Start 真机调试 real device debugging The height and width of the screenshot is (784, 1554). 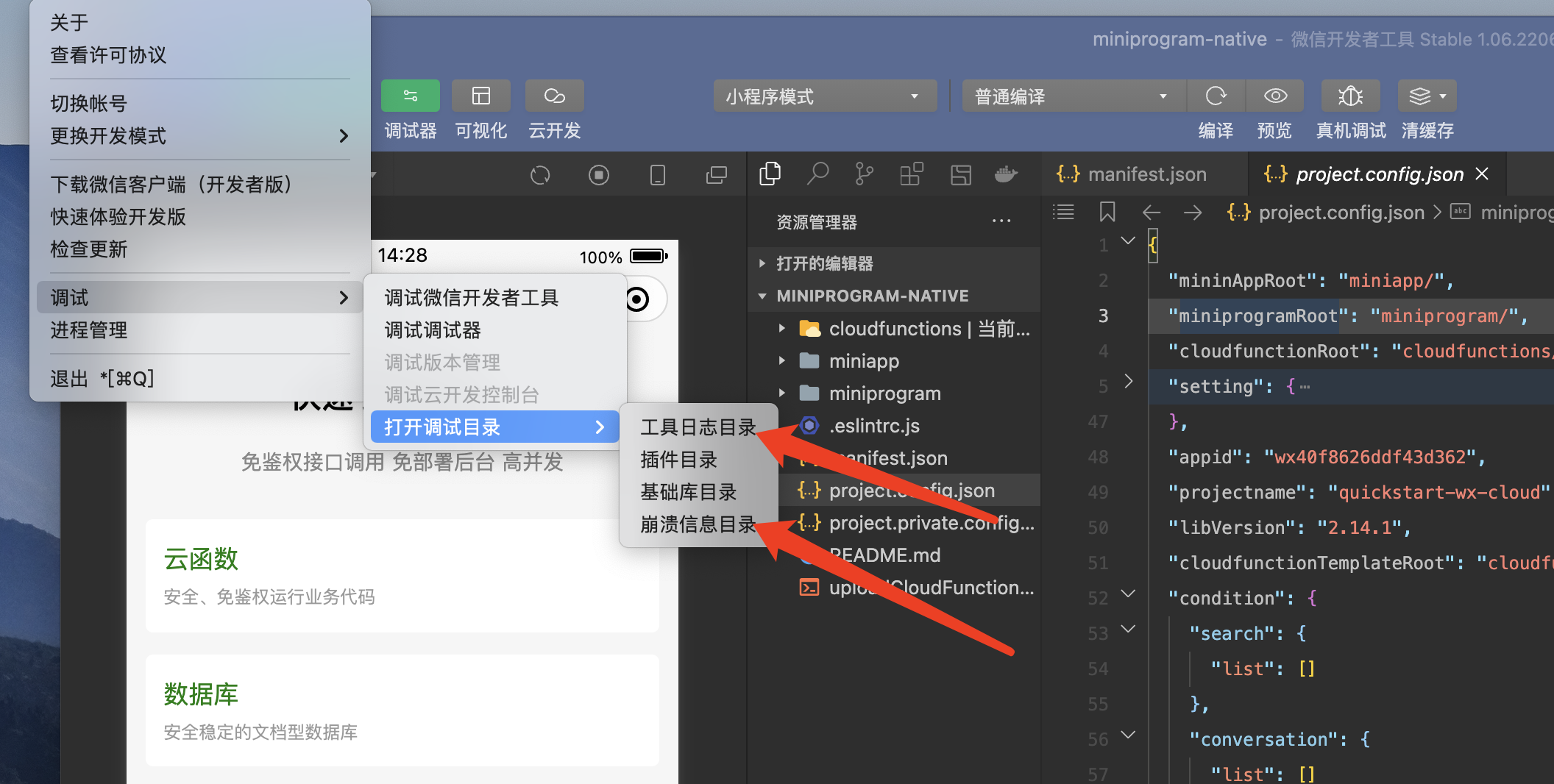1351,96
